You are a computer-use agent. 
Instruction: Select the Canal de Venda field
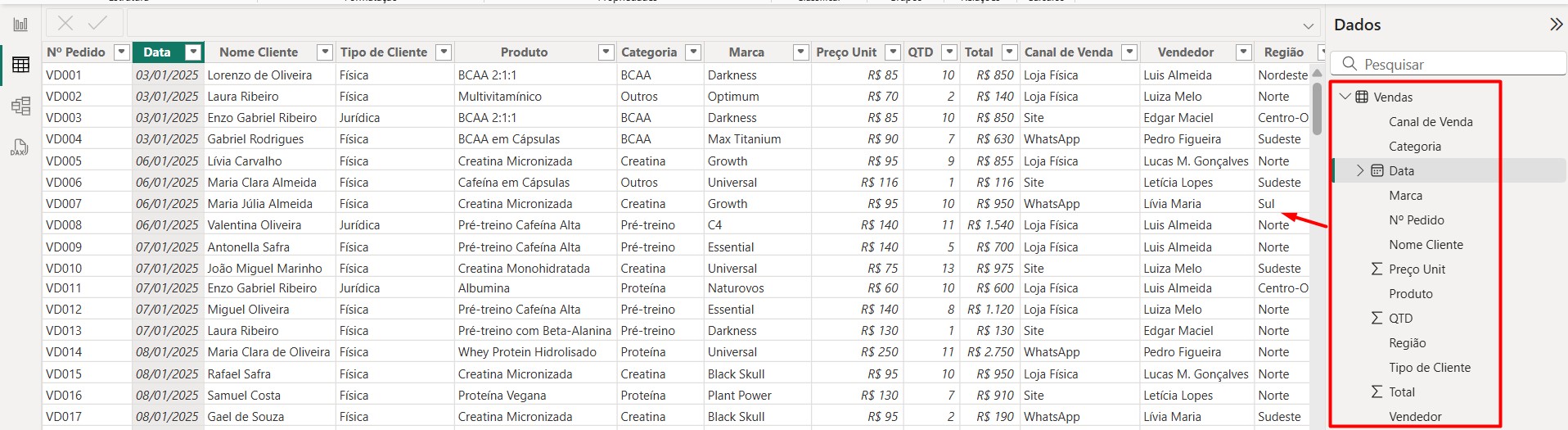click(1431, 121)
